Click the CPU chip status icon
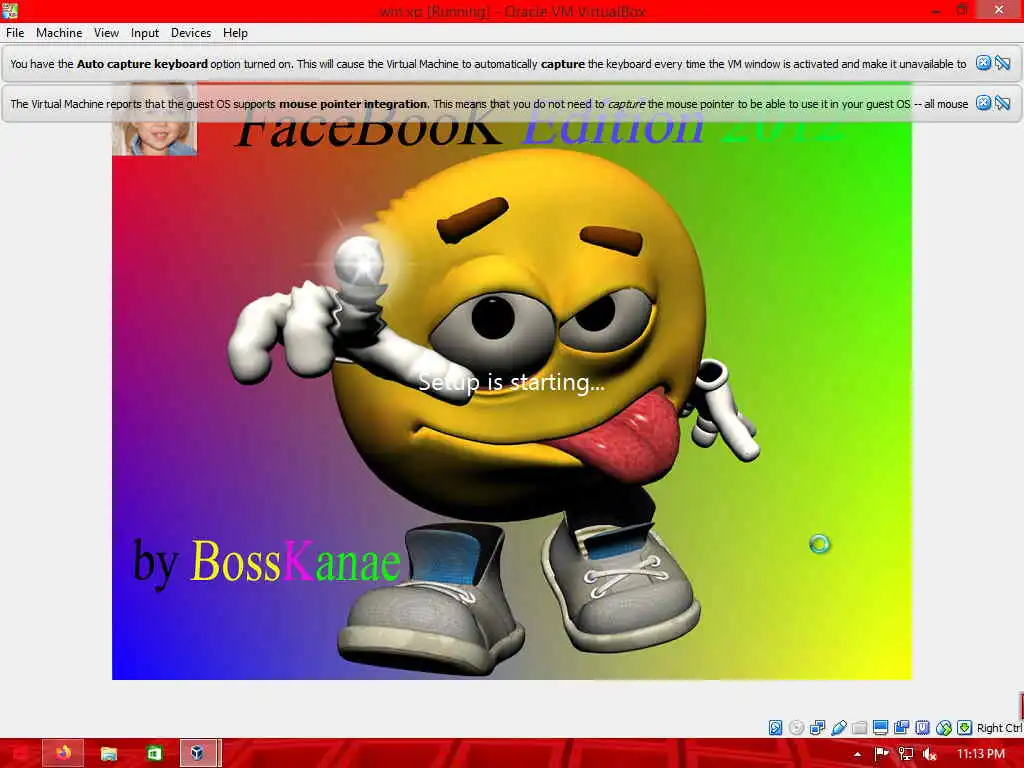Viewport: 1024px width, 768px height. (x=922, y=728)
